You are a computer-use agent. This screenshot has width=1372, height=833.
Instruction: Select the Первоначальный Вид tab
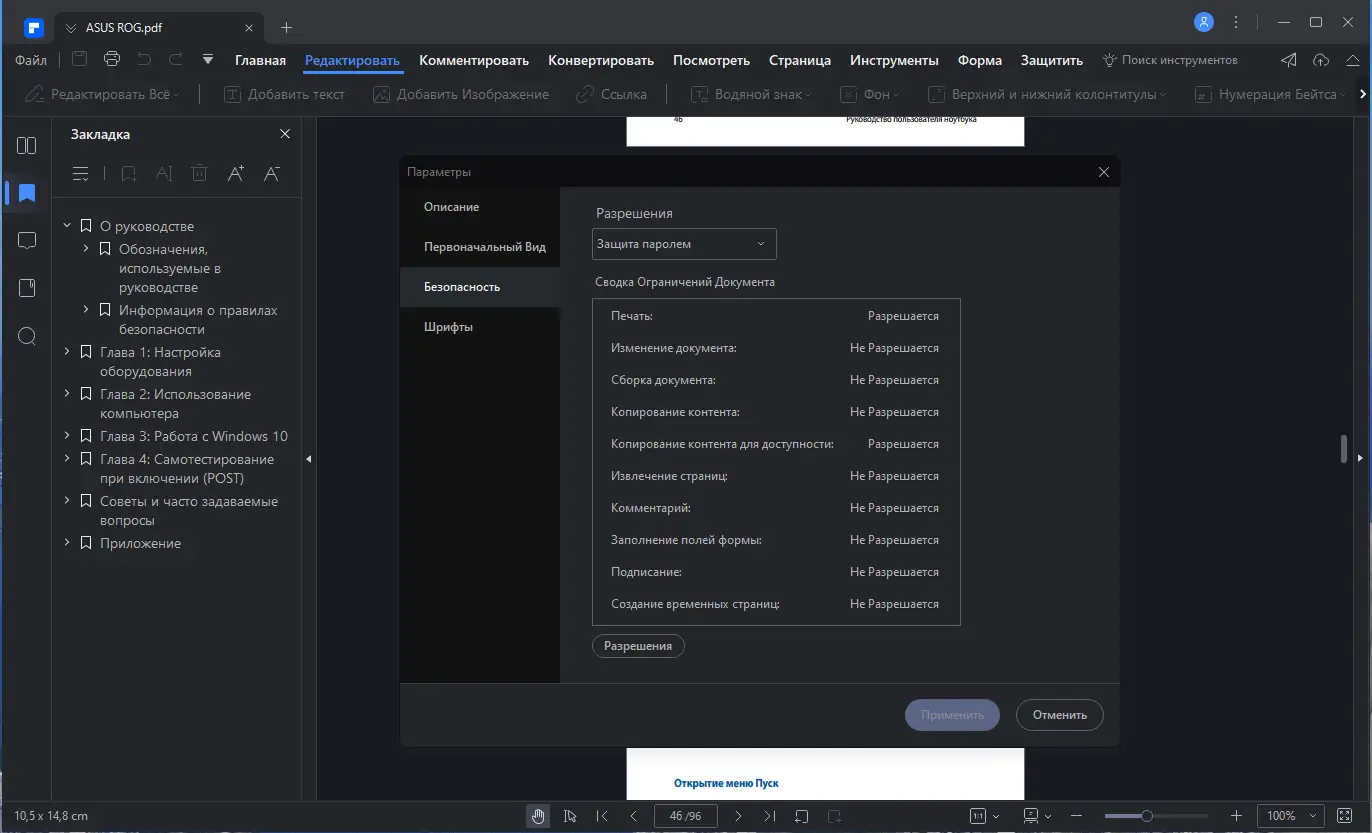tap(480, 247)
